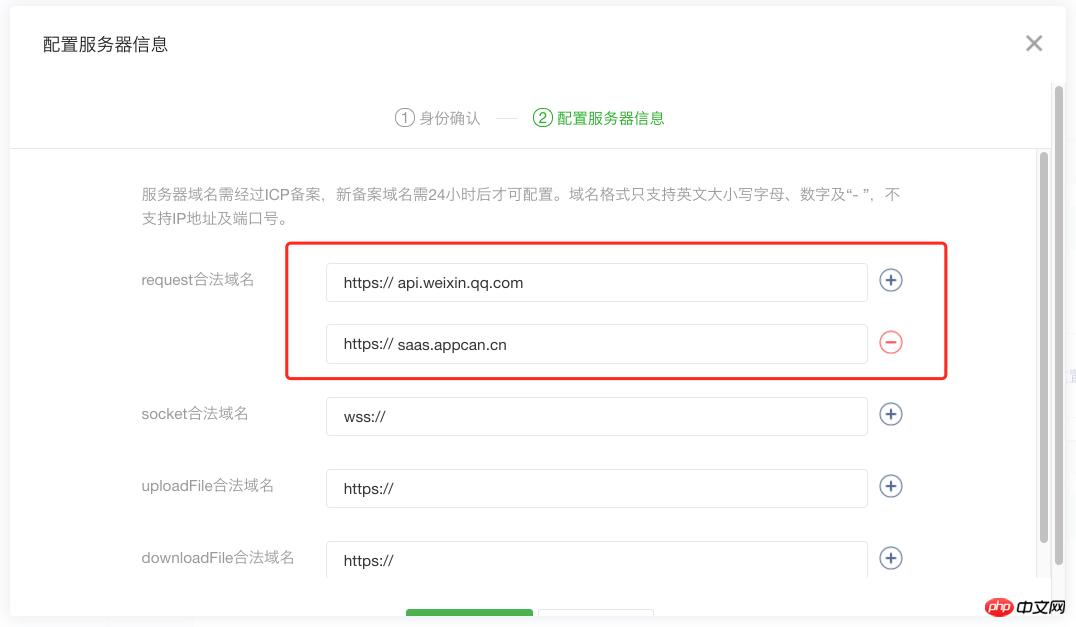
Task: Add a socket合法域名 entry with plus icon
Action: [x=891, y=414]
